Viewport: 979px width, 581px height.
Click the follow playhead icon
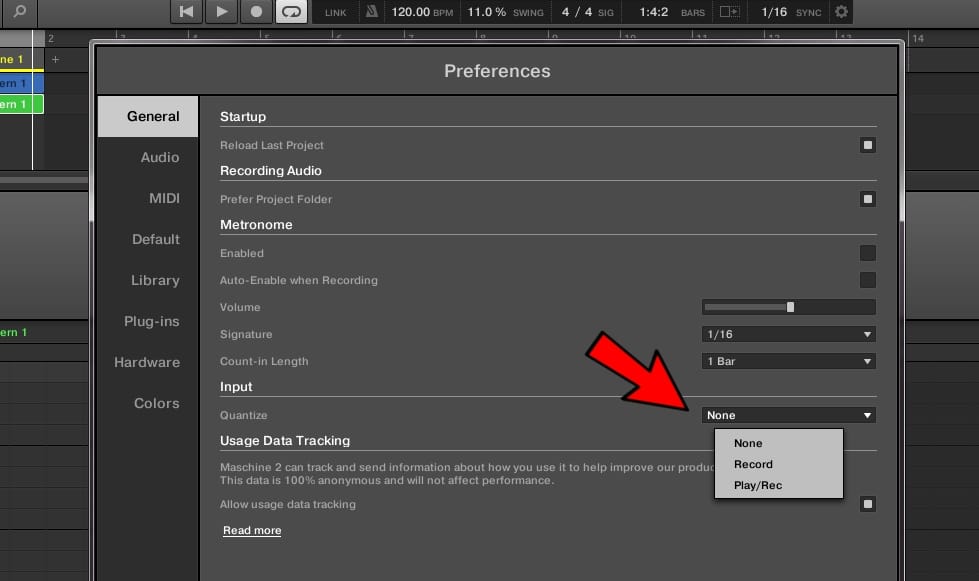click(x=730, y=12)
